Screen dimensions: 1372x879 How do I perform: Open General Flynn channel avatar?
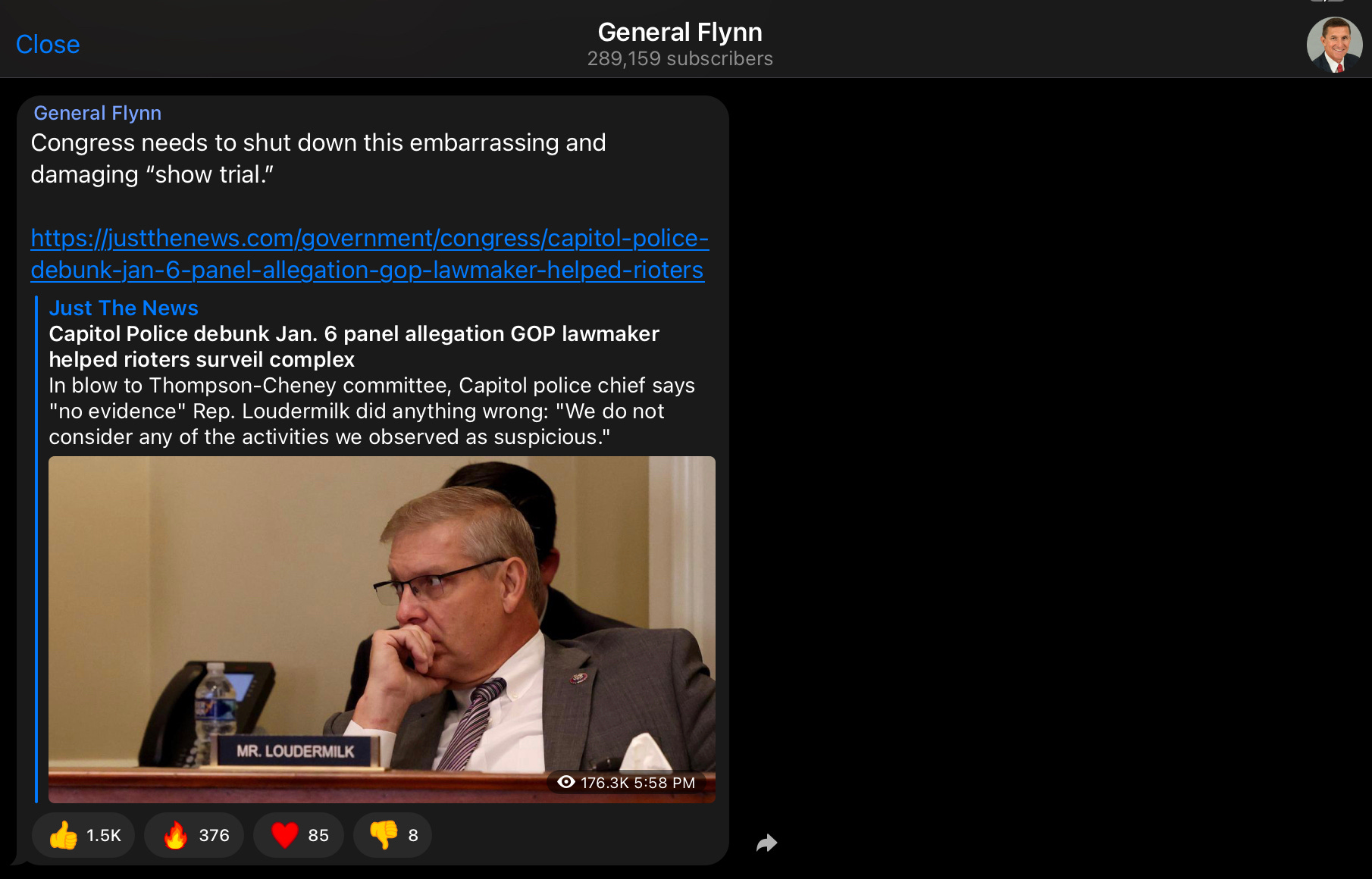[x=1334, y=45]
